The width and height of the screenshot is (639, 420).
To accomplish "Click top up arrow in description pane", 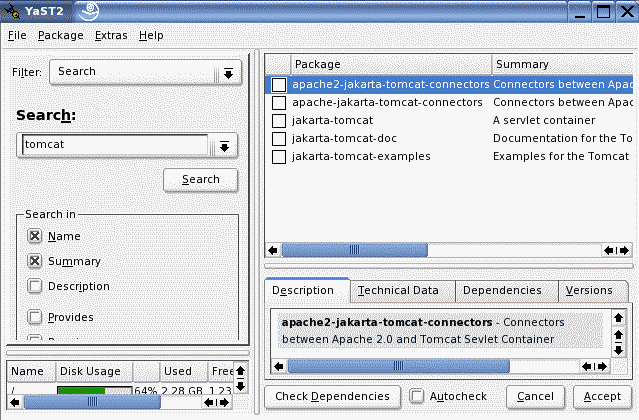I will pyautogui.click(x=618, y=318).
